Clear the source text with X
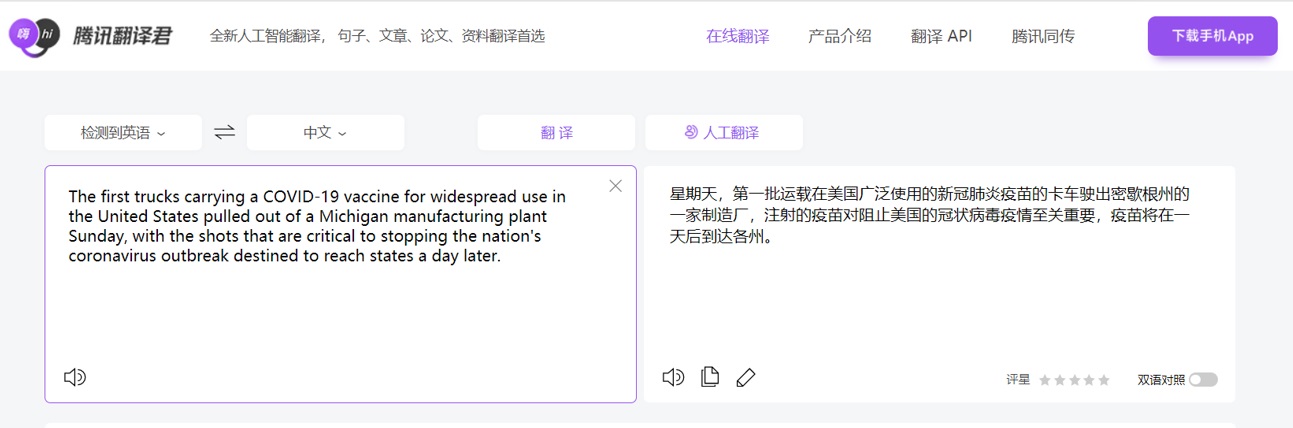The image size is (1293, 428). pyautogui.click(x=615, y=186)
